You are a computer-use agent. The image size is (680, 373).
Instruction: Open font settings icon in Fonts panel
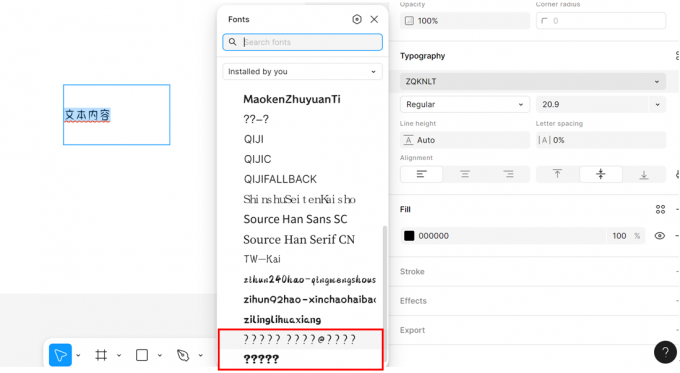(356, 19)
